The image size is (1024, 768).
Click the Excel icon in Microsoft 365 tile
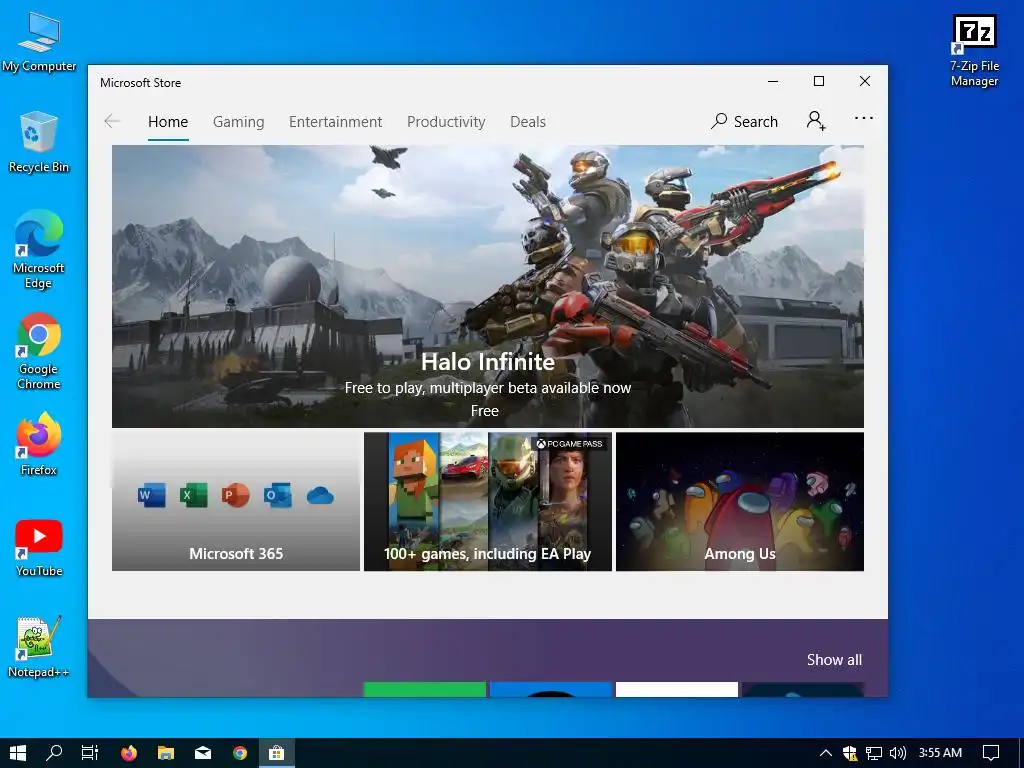pos(193,495)
